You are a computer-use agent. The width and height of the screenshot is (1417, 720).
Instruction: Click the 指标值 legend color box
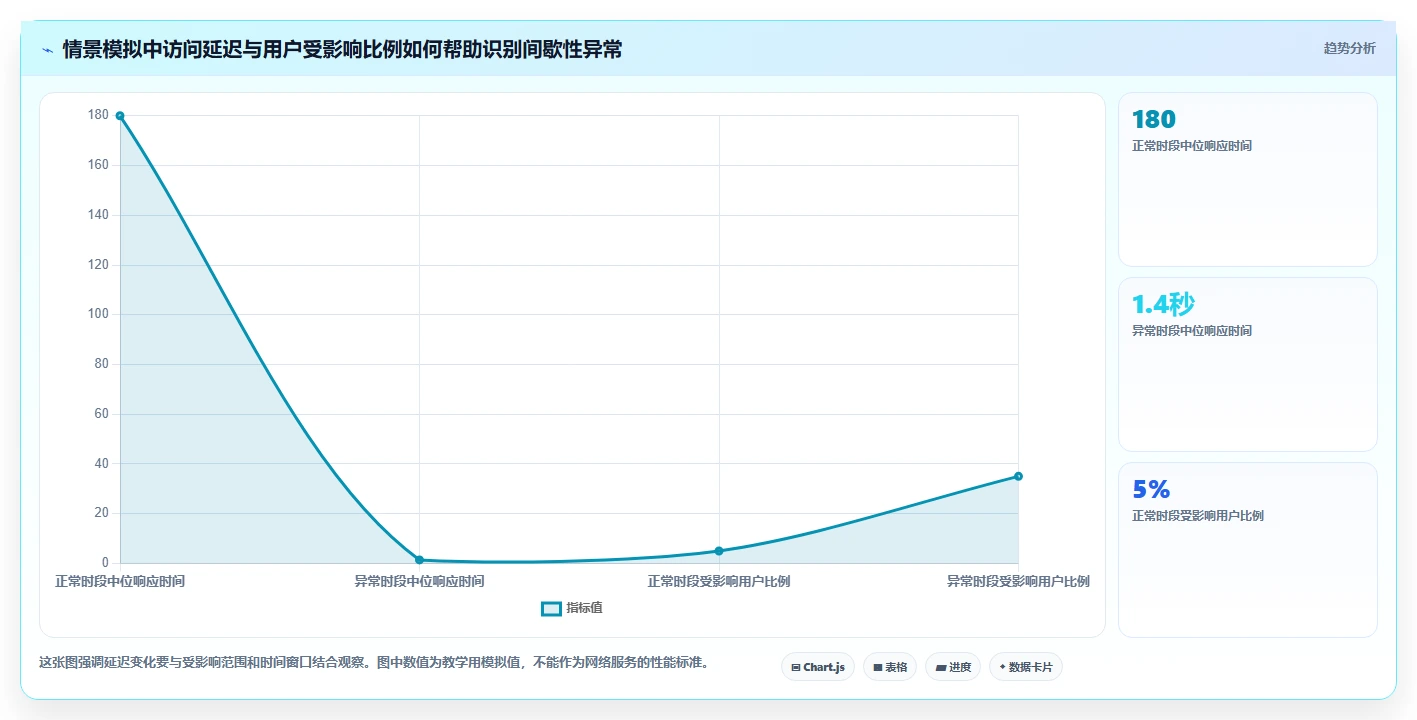pos(551,608)
